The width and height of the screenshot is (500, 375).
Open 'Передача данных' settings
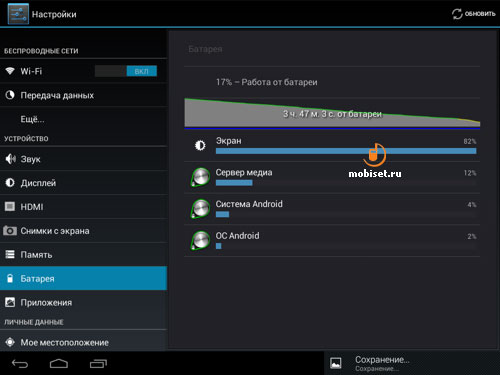click(83, 95)
